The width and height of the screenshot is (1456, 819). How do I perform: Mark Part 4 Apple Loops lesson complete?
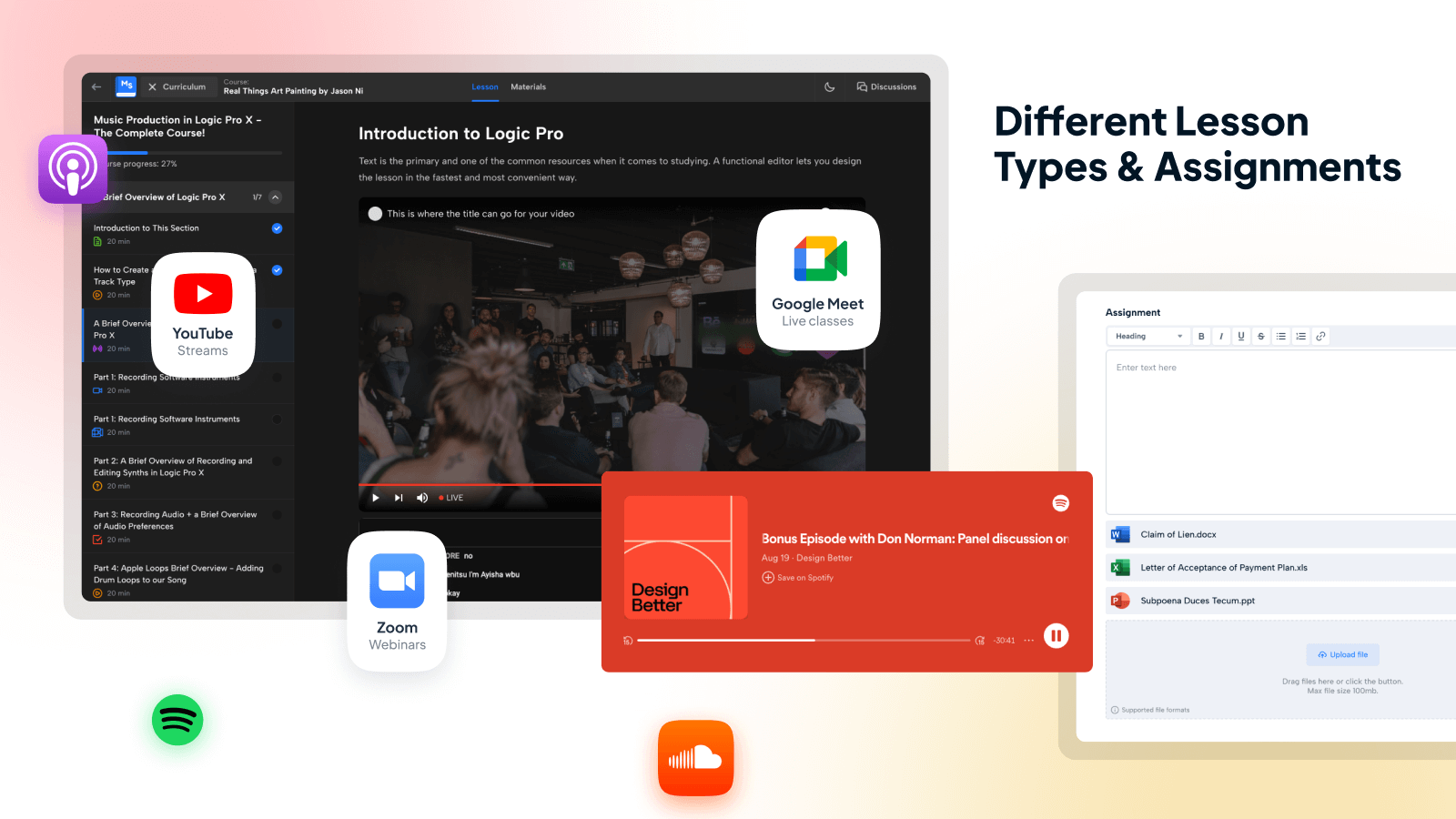277,569
